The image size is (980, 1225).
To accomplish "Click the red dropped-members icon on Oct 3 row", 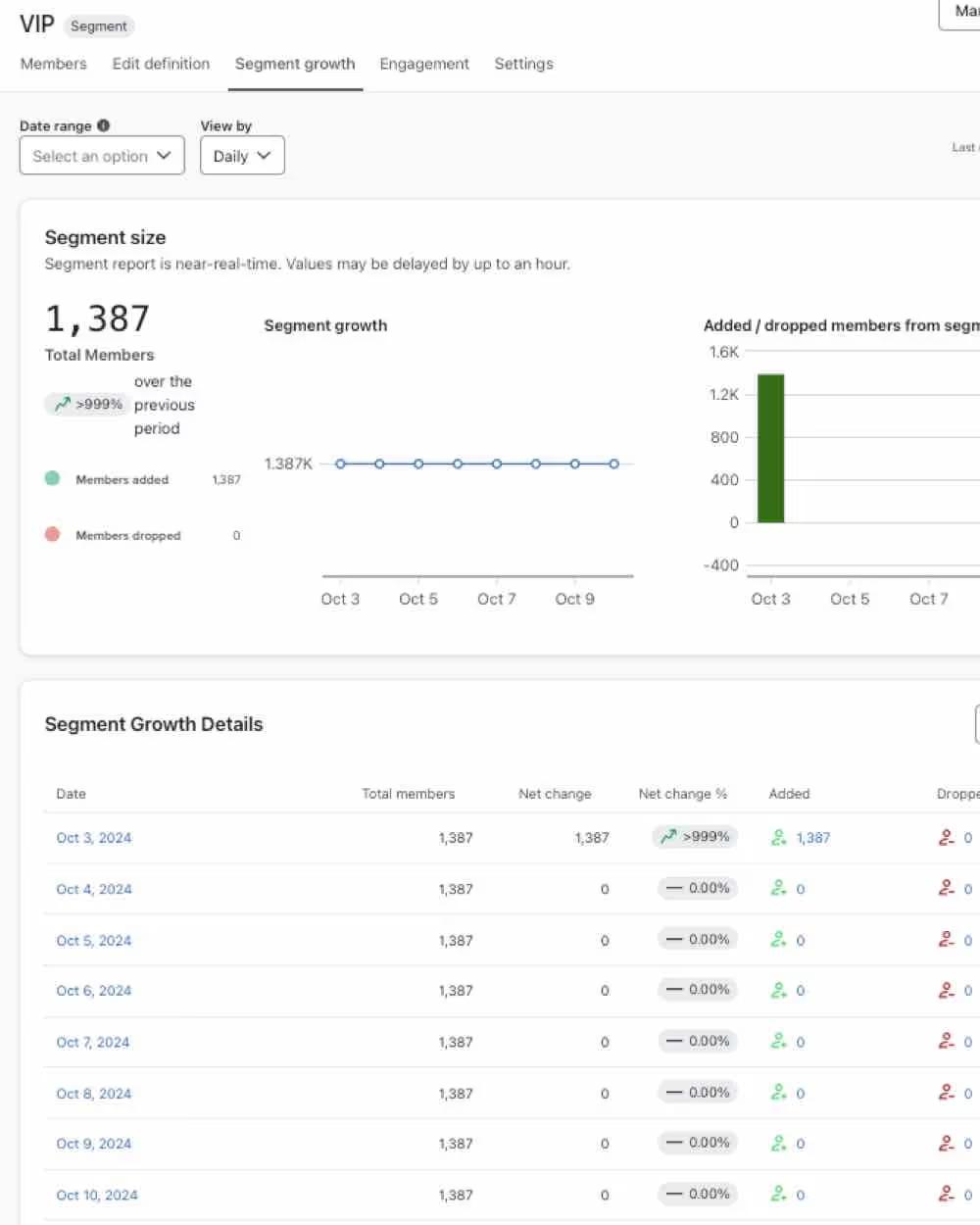I will click(x=946, y=837).
